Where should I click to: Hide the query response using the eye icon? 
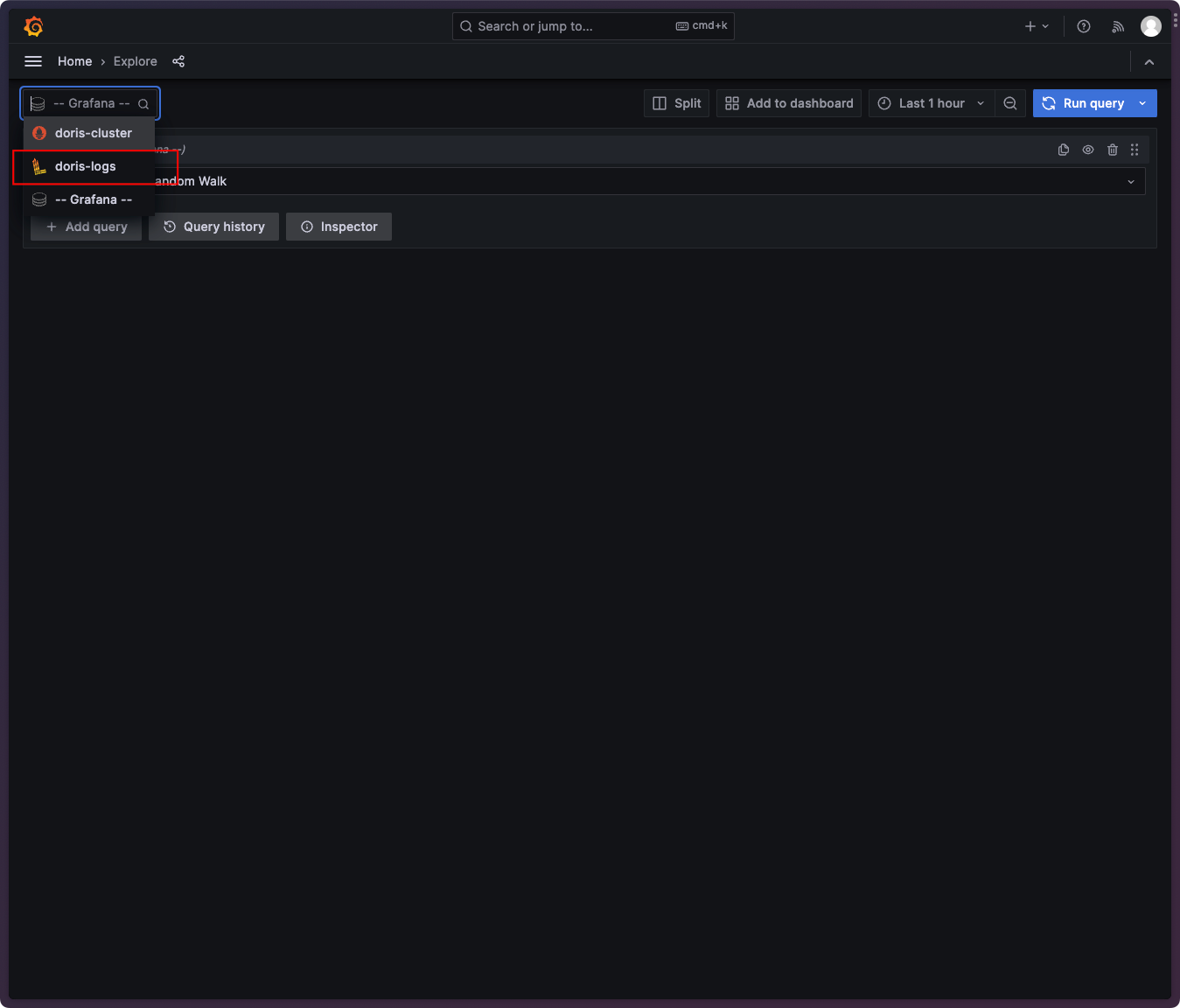pyautogui.click(x=1087, y=150)
